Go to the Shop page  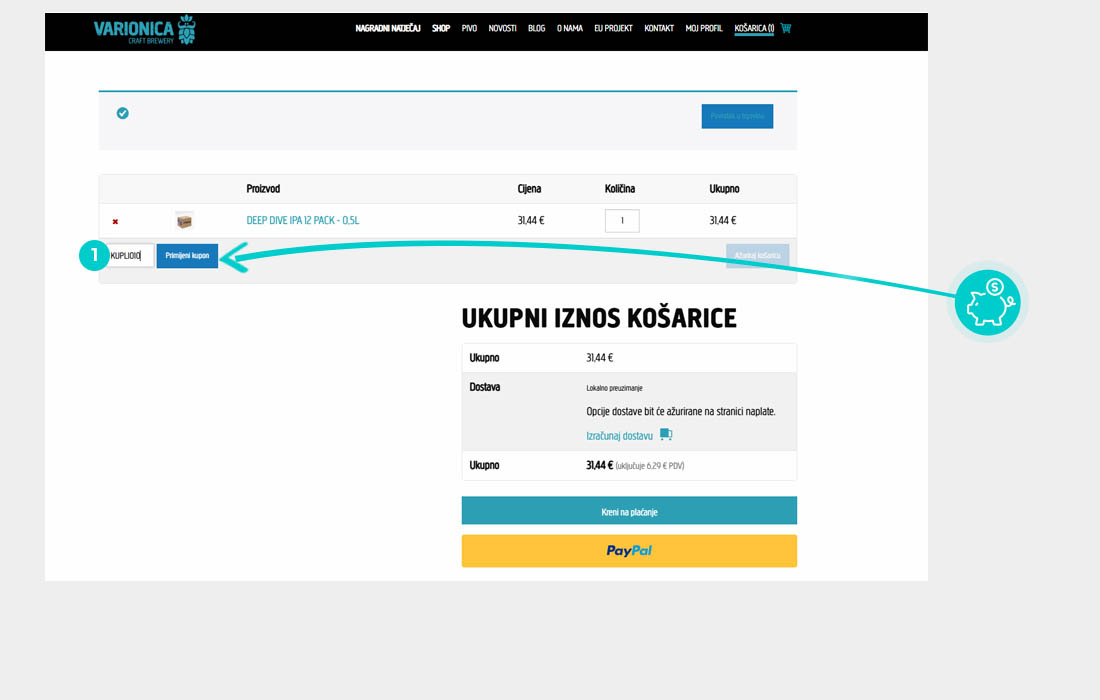pos(441,28)
